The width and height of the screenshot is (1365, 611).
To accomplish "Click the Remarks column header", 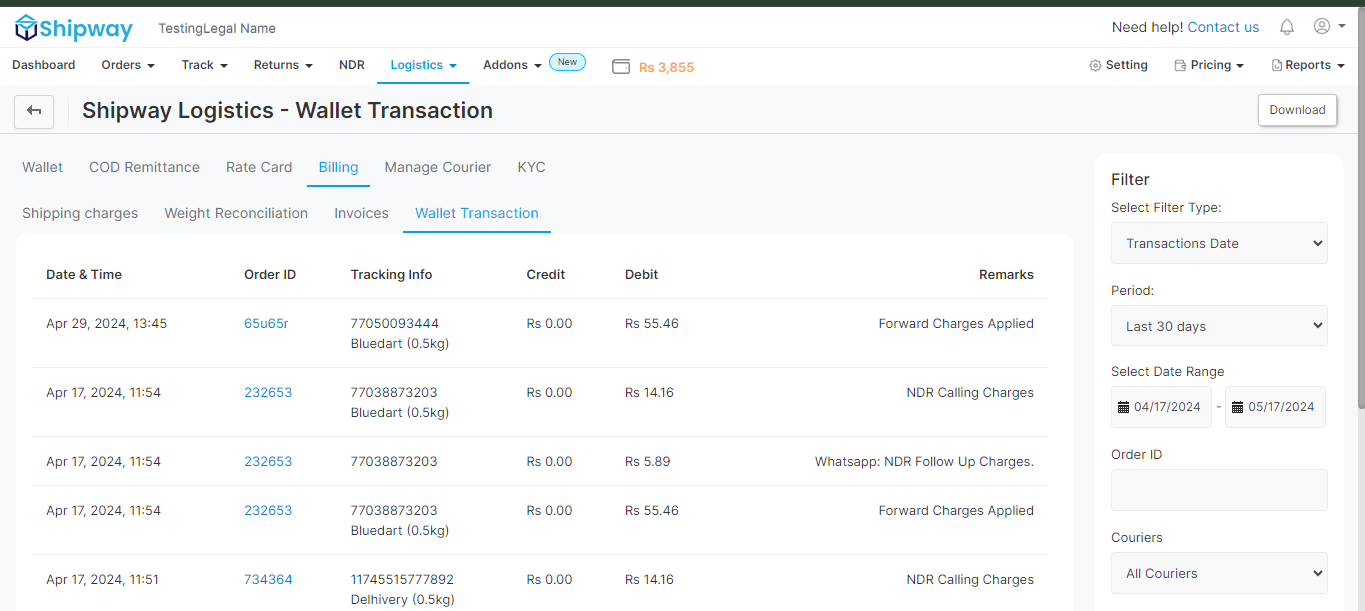I will [x=1006, y=275].
